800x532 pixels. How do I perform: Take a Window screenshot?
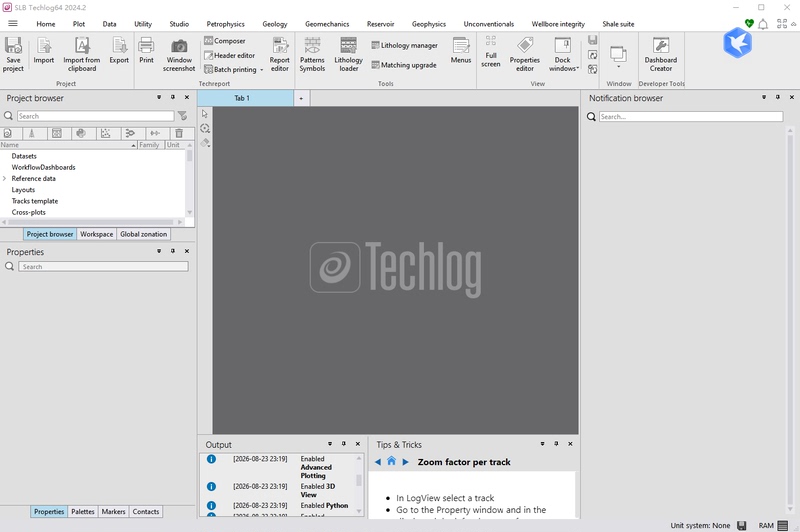(179, 54)
